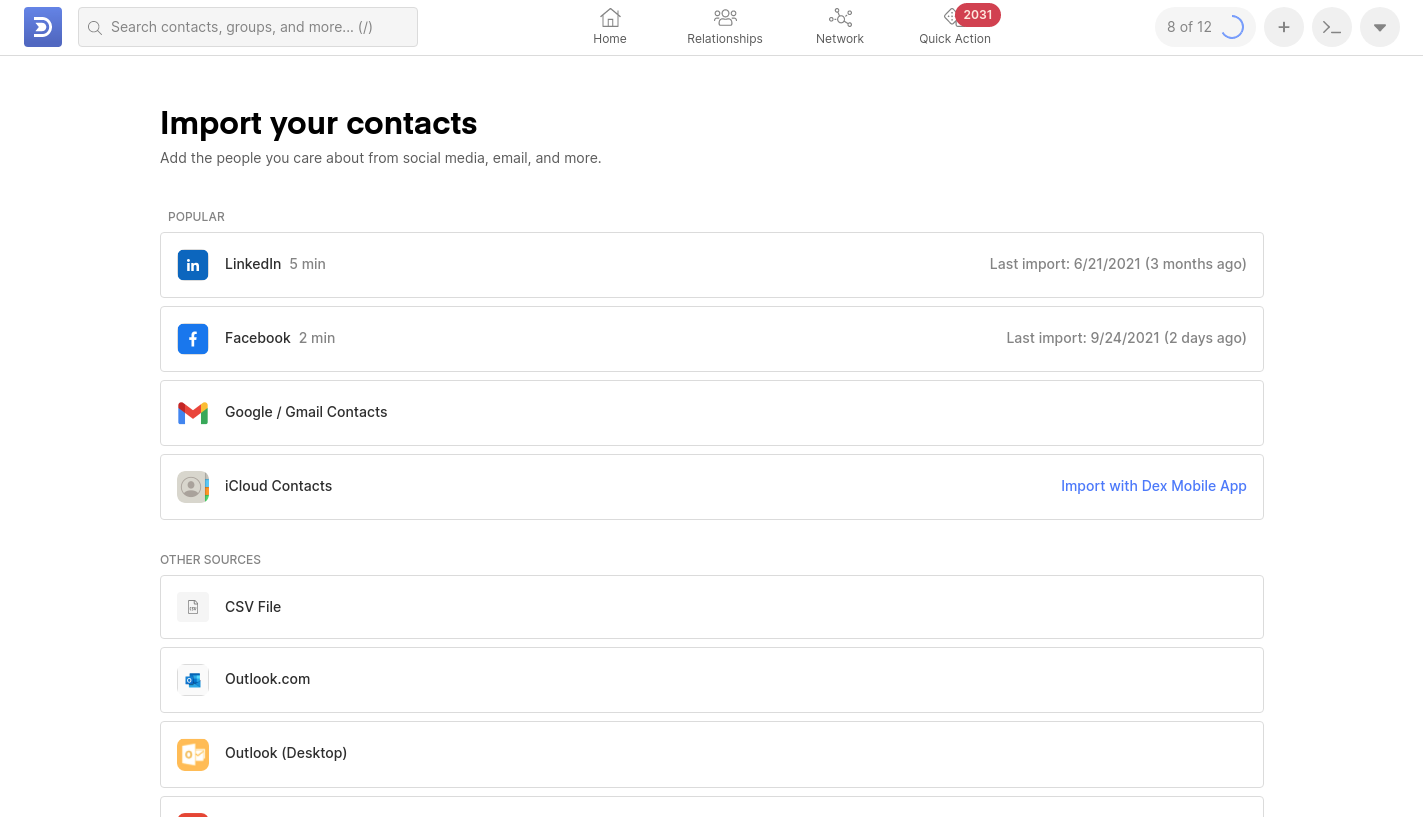Click Facebook last import date text
Screen dimensions: 1423x817
coord(1126,338)
